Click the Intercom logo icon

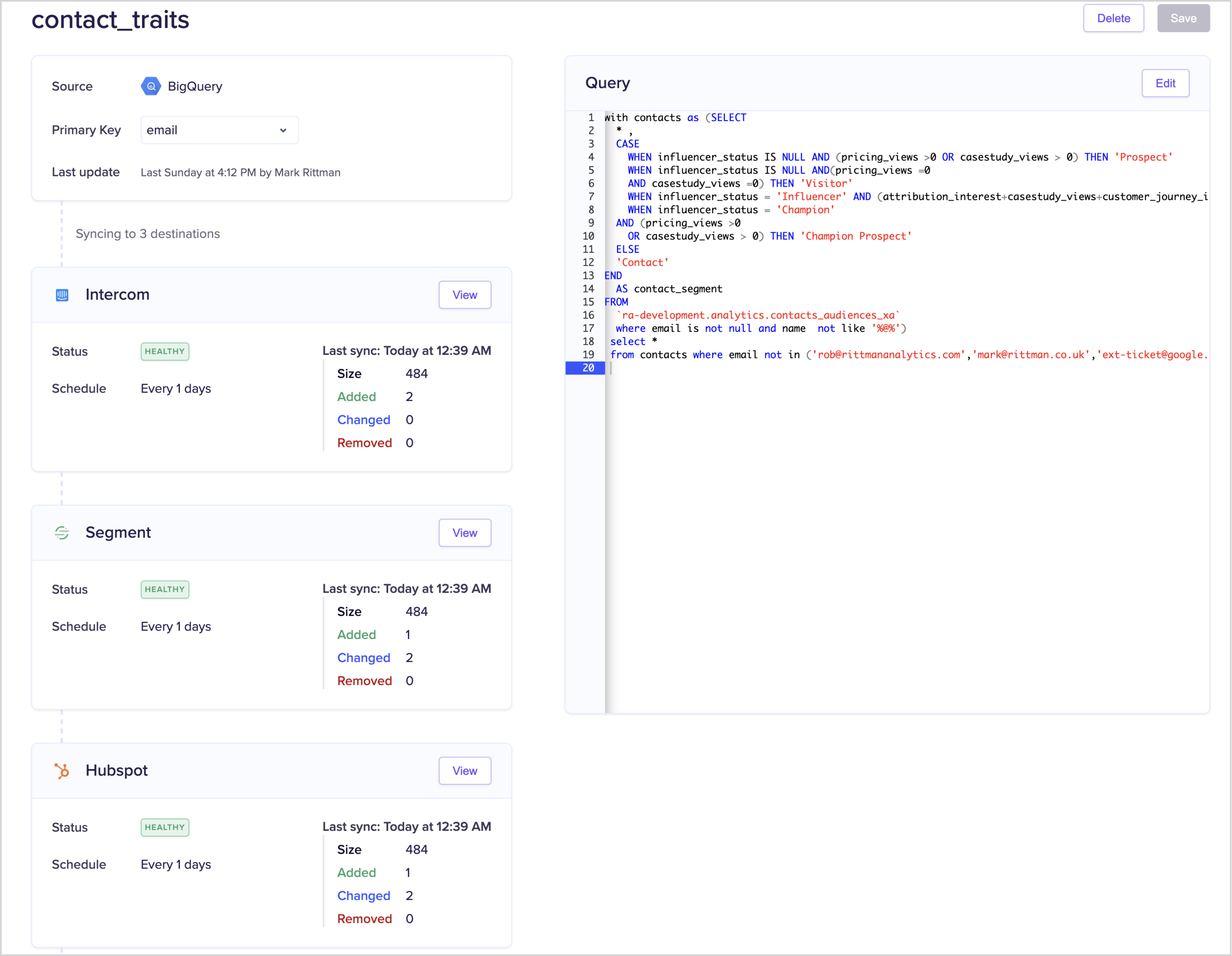point(62,295)
